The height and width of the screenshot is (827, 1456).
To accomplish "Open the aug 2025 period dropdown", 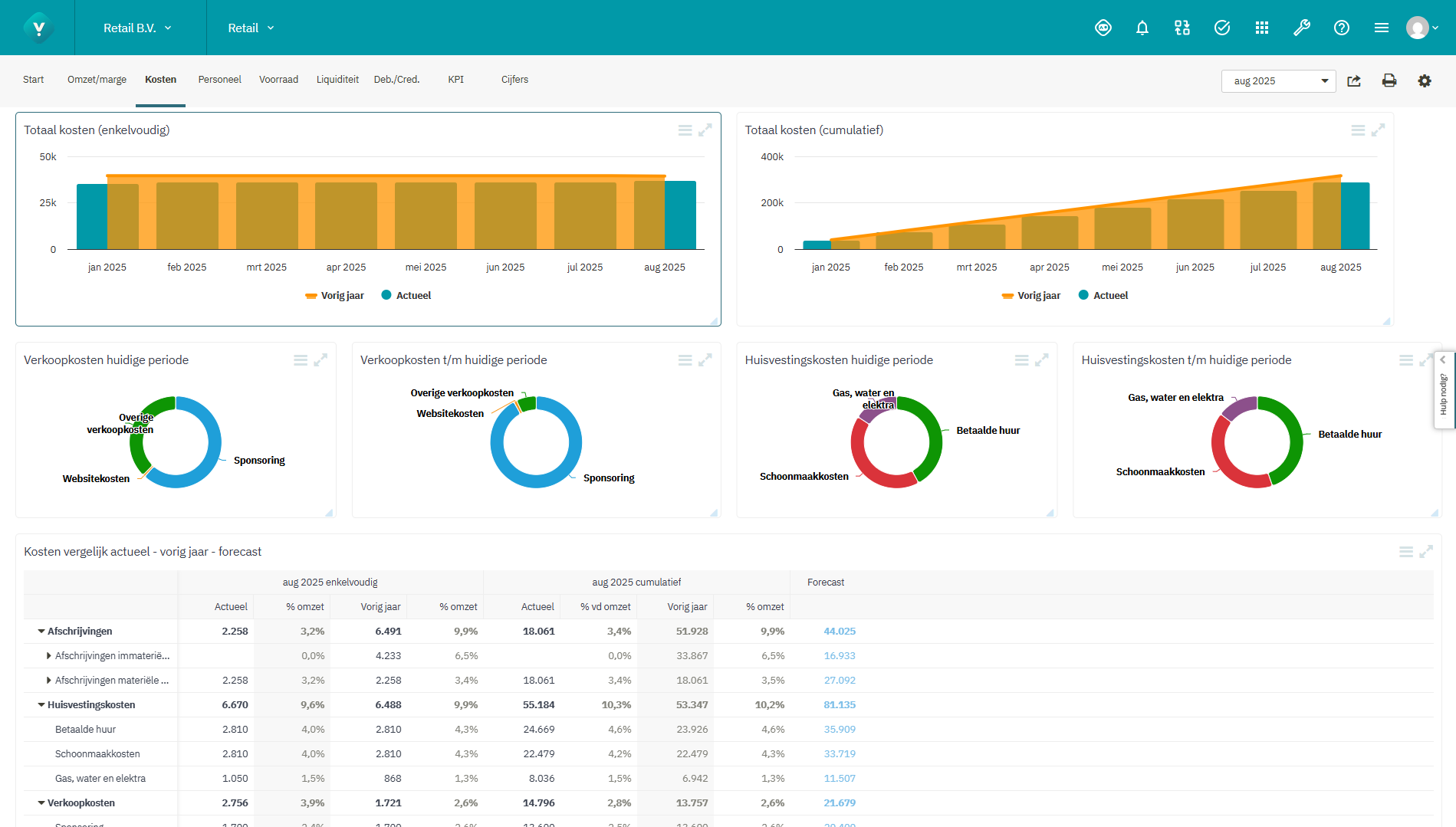I will click(1278, 81).
